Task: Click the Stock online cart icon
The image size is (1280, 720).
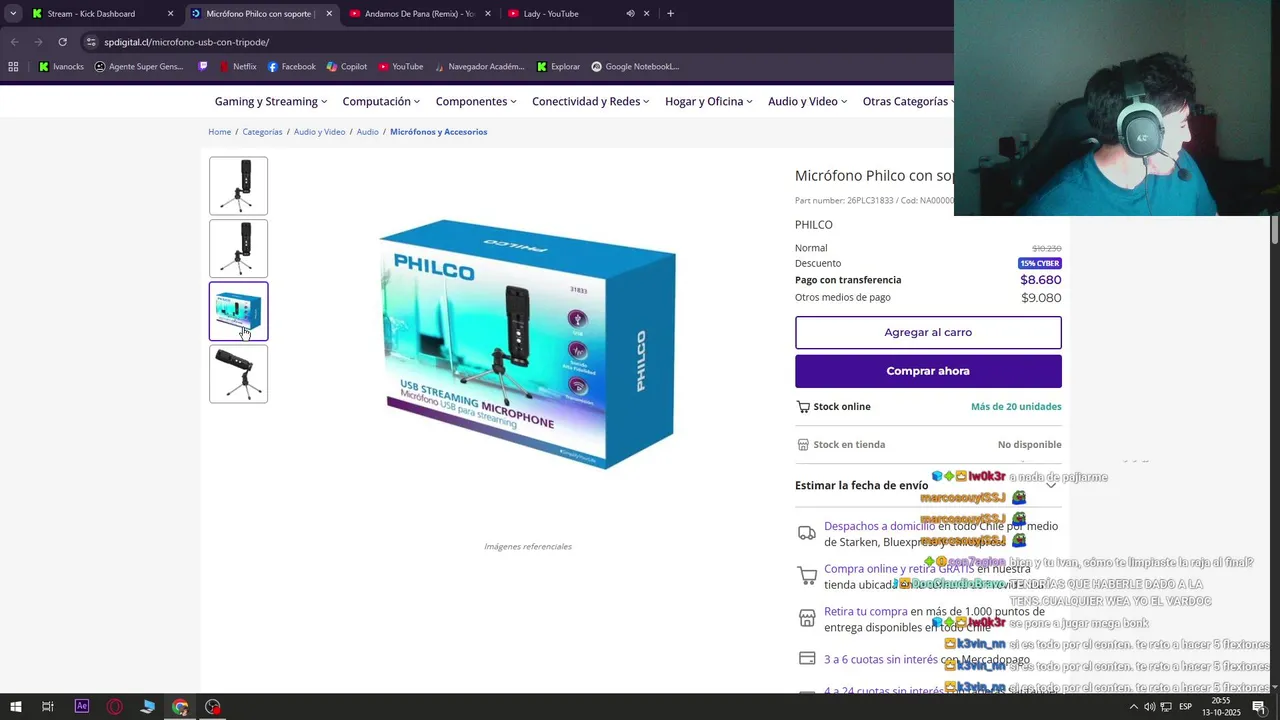Action: [803, 407]
